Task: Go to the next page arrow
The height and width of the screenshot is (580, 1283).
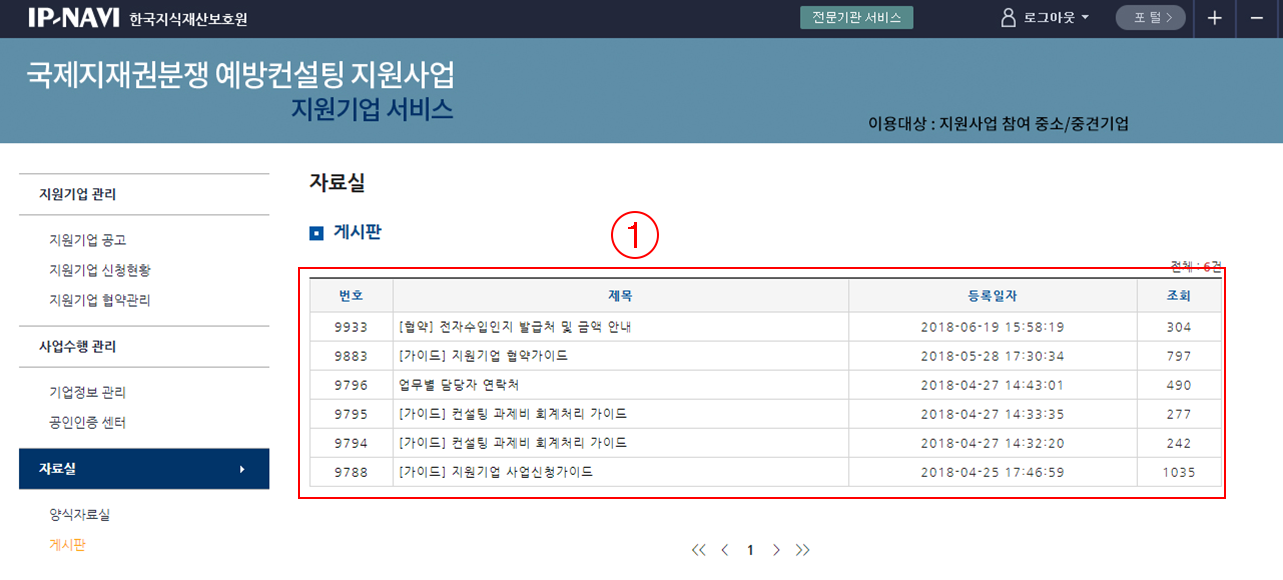Action: point(776,550)
